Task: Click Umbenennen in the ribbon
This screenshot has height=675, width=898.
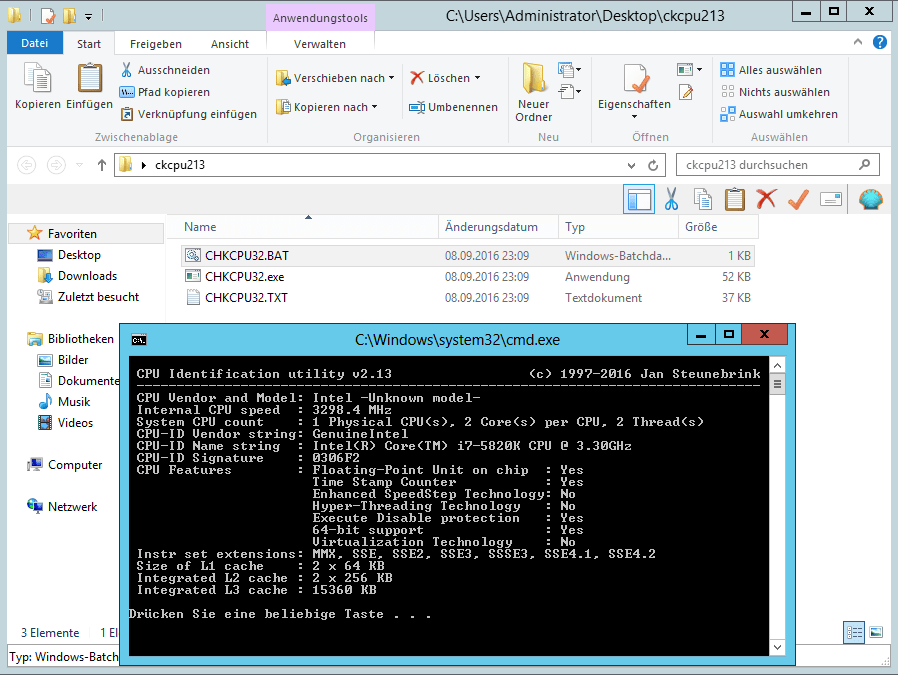Action: click(x=454, y=107)
